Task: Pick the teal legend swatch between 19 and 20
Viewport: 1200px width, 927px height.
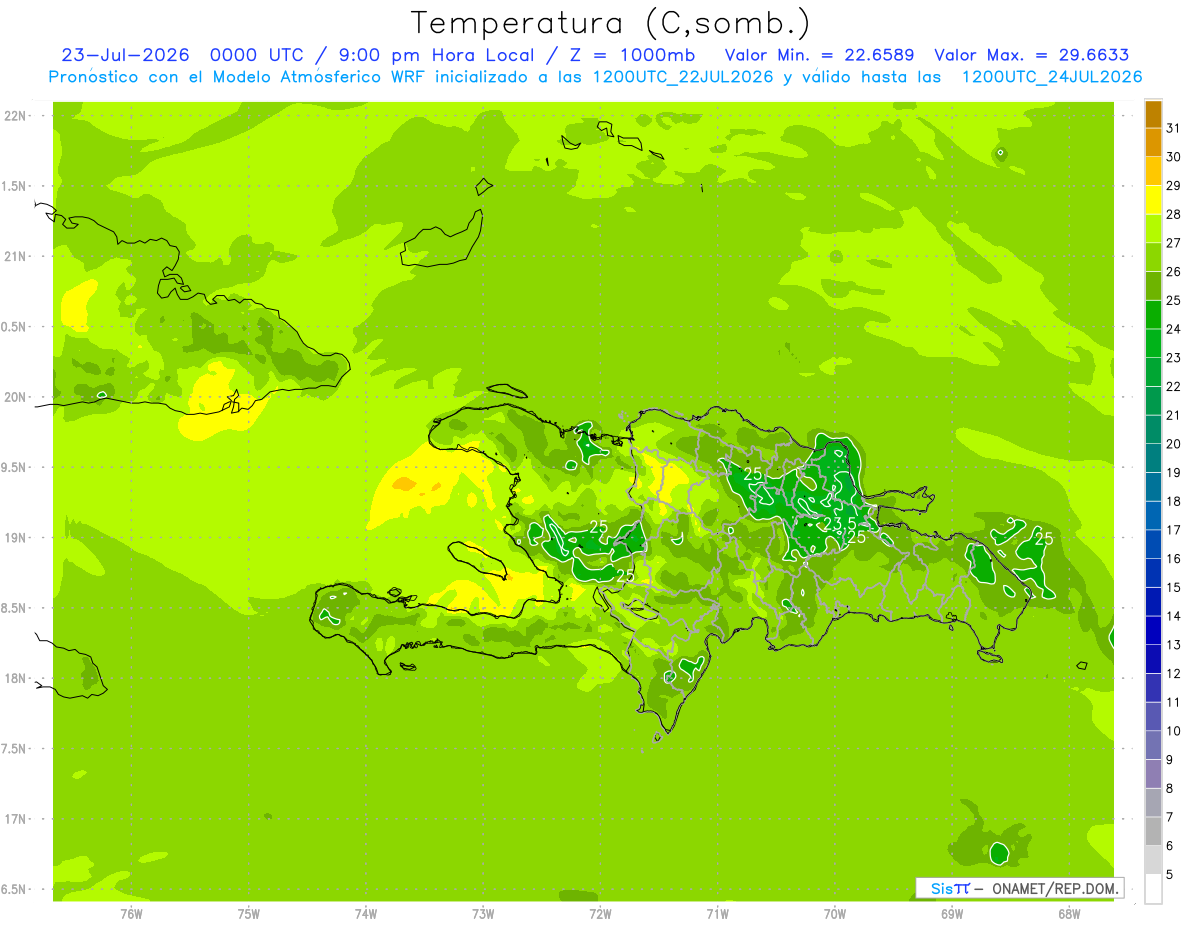Action: point(1153,458)
